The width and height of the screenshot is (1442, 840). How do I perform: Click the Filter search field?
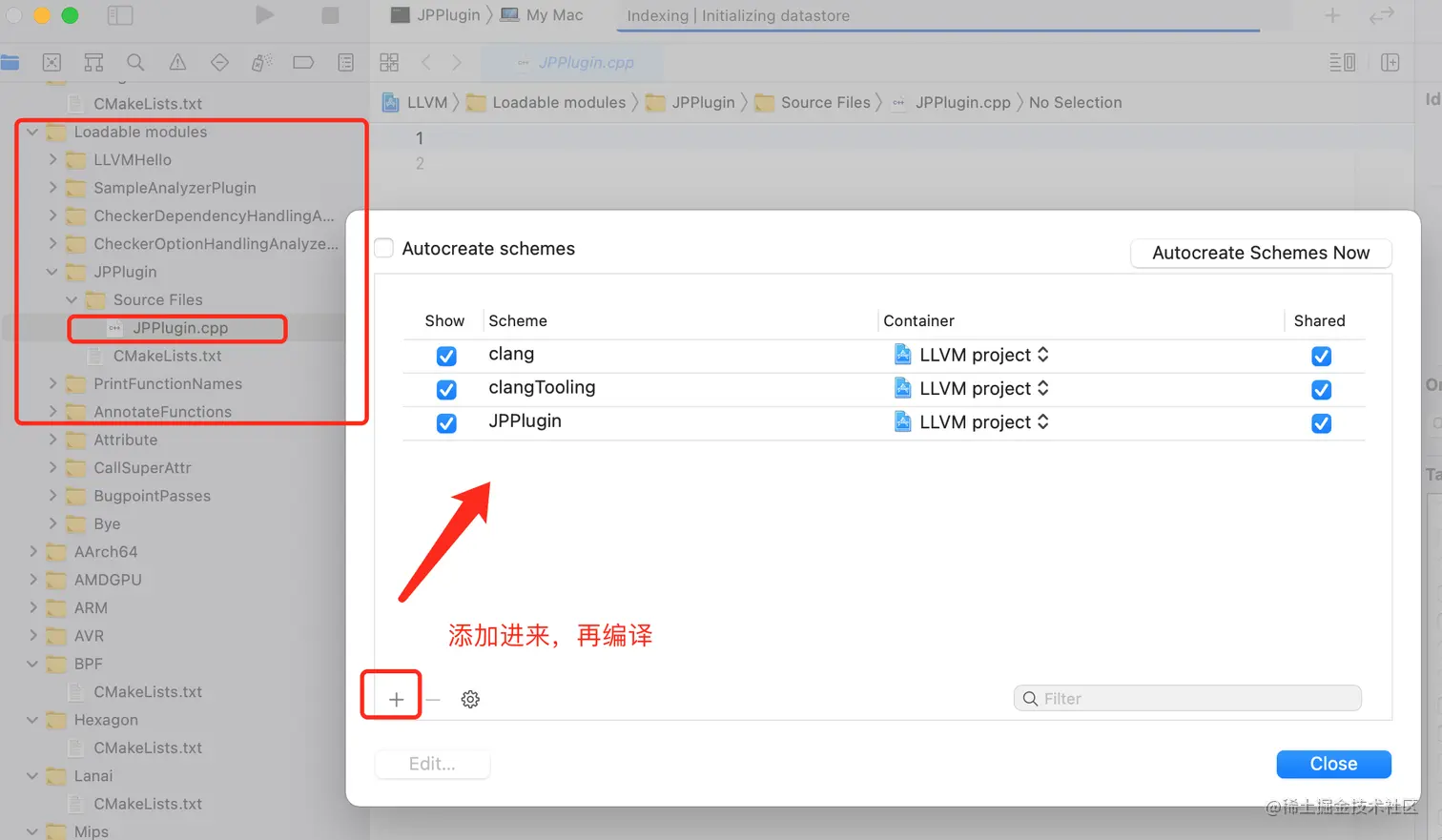(x=1187, y=699)
